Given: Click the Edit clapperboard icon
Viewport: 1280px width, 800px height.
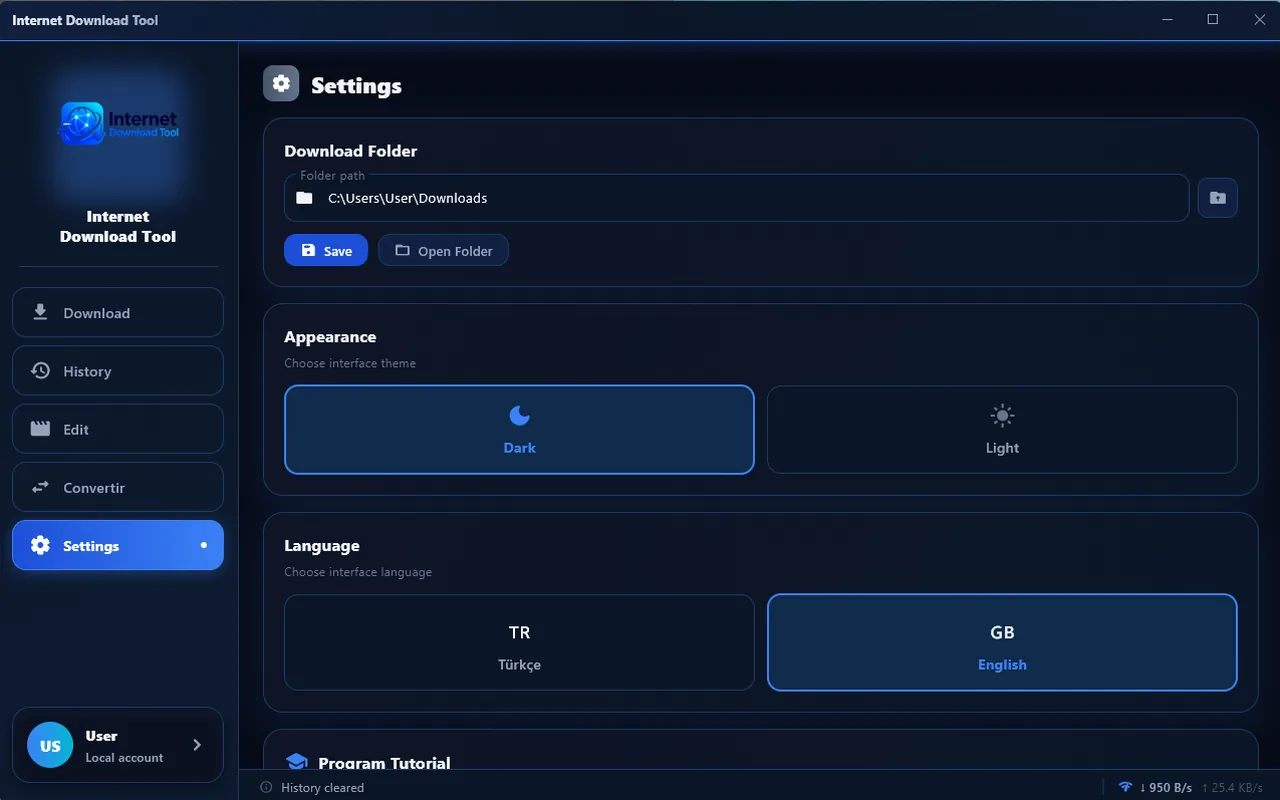Looking at the screenshot, I should [x=40, y=429].
